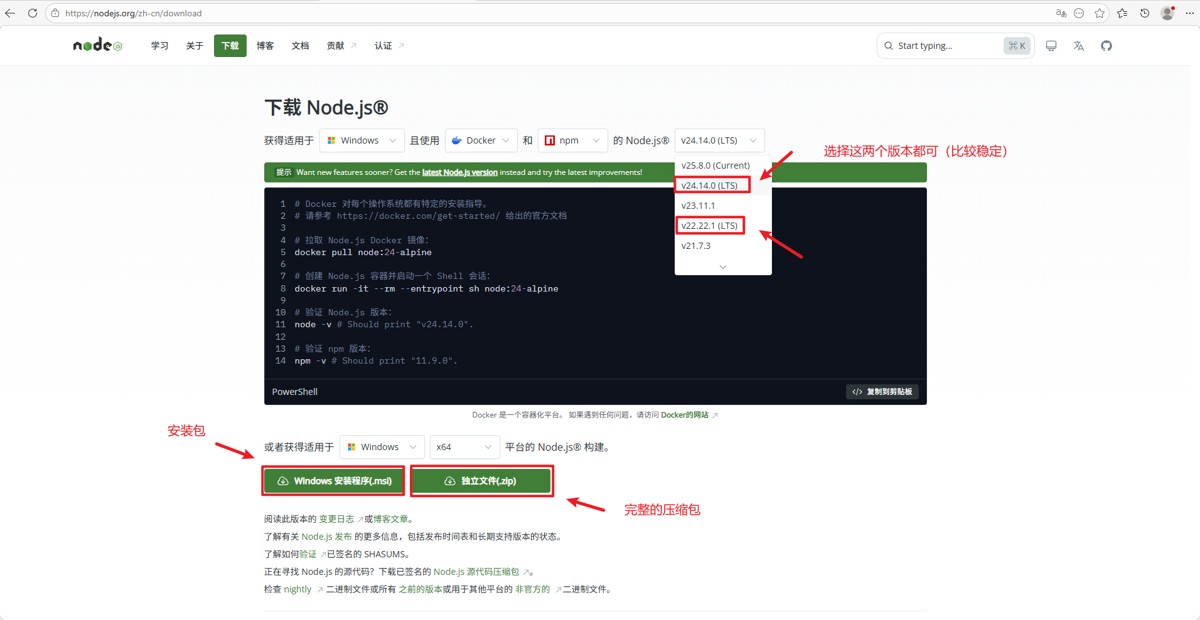Collapse the v24.14.0 (LTS) version dropdown
The height and width of the screenshot is (620, 1200).
(x=720, y=141)
